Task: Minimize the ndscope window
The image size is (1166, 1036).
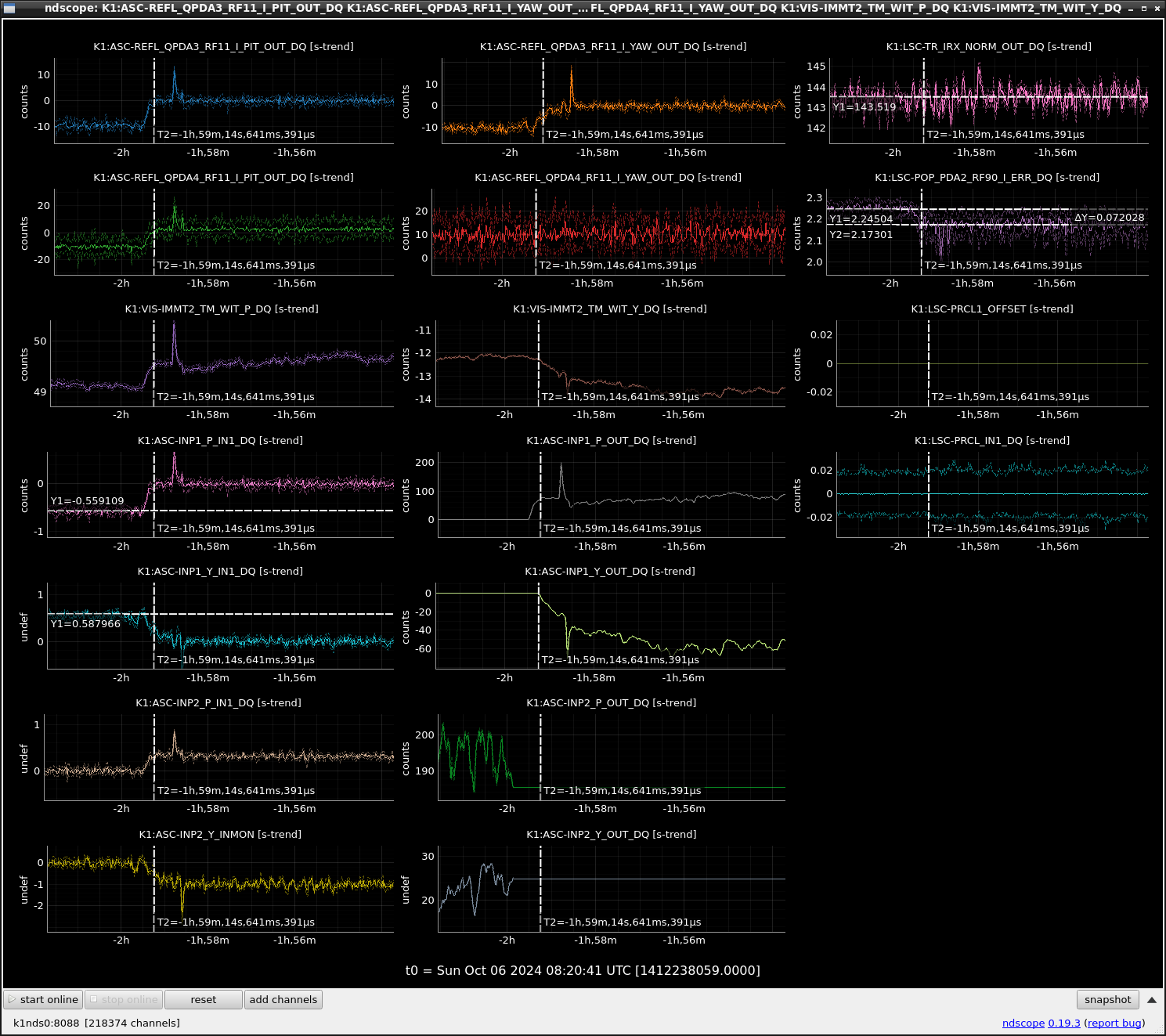Action: tap(1131, 9)
